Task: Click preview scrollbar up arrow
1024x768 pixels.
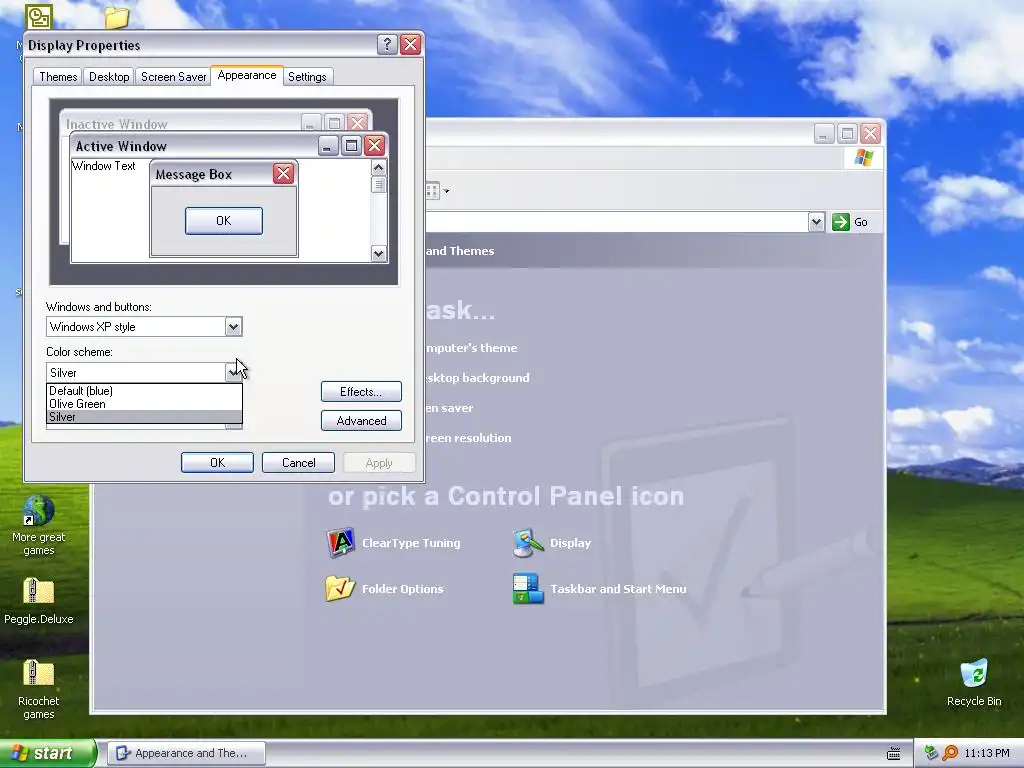Action: point(378,168)
